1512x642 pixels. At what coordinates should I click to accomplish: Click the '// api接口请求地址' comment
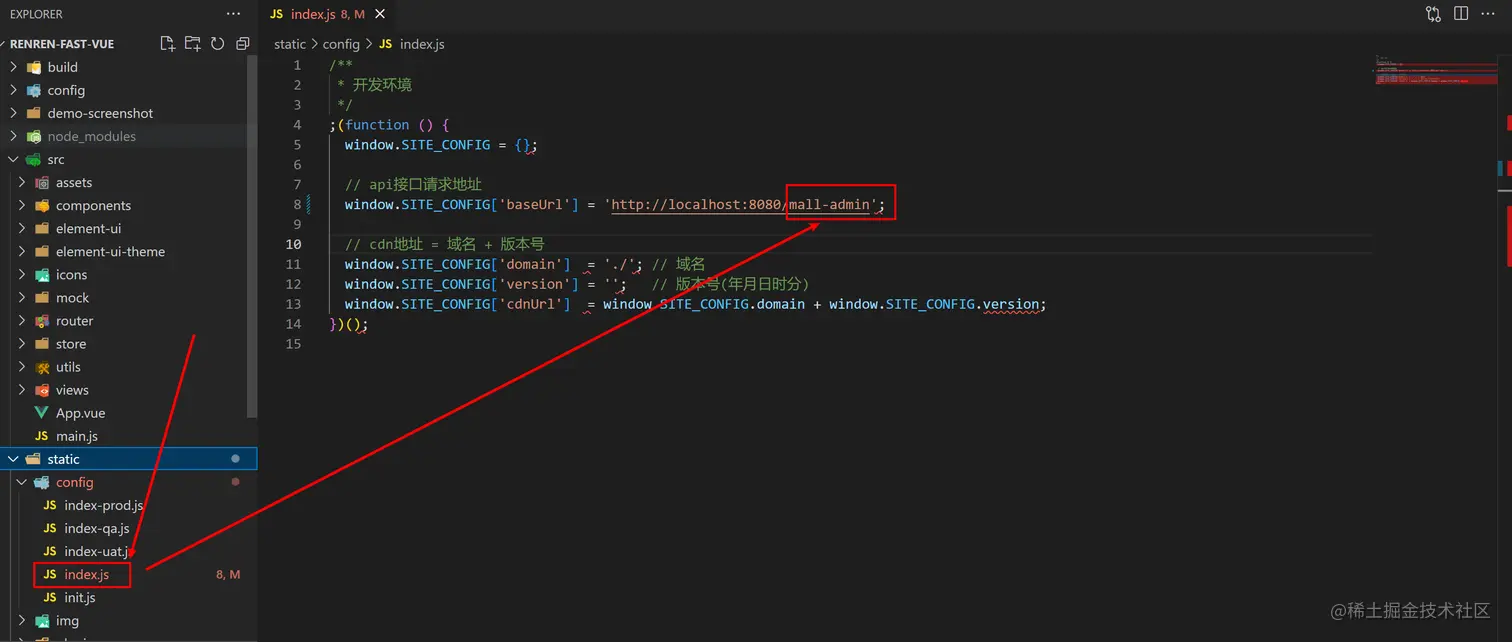(413, 184)
